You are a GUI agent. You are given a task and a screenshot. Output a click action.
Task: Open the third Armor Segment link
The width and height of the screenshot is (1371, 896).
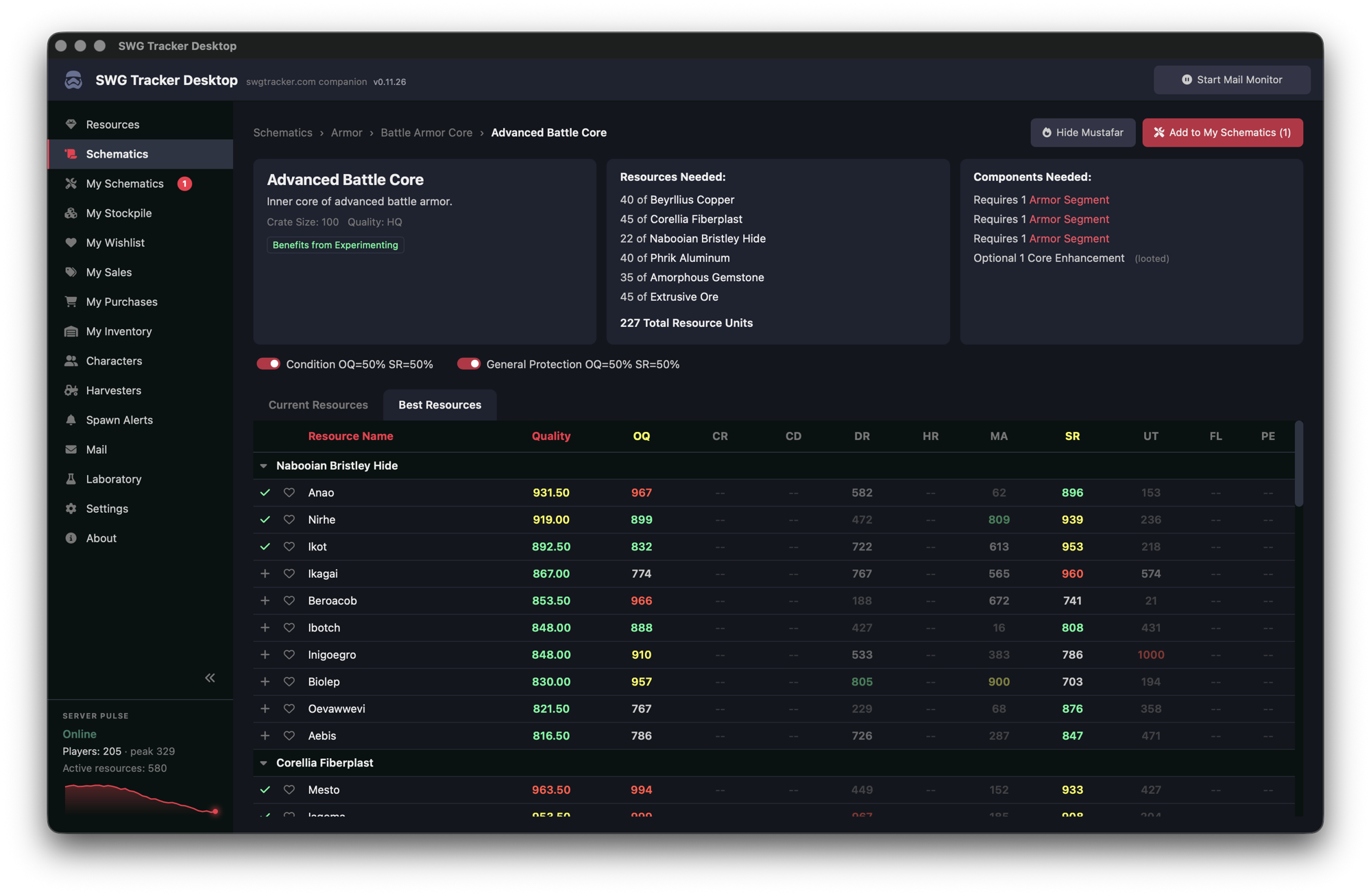coord(1069,239)
